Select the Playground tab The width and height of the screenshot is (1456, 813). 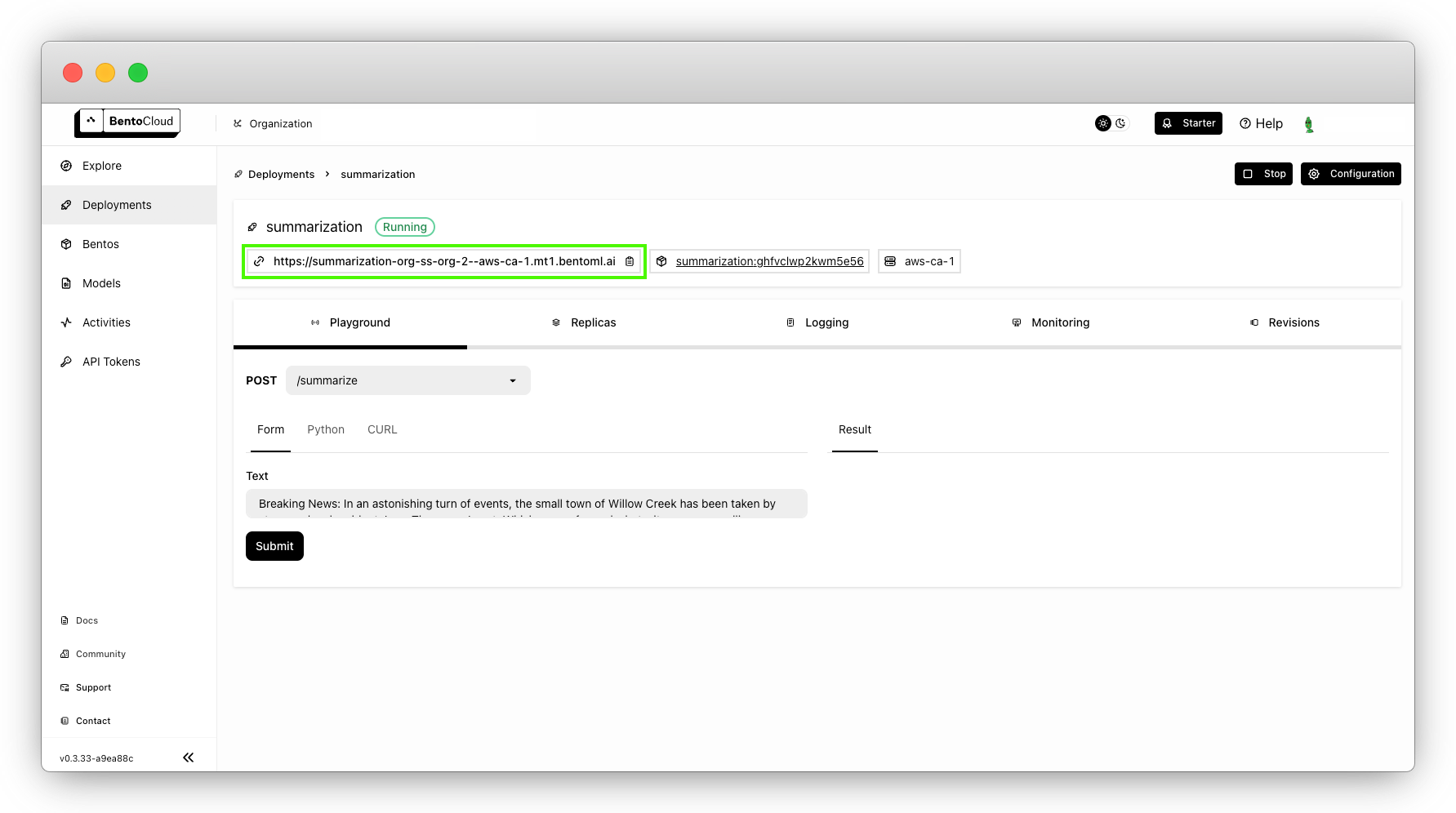click(x=350, y=322)
